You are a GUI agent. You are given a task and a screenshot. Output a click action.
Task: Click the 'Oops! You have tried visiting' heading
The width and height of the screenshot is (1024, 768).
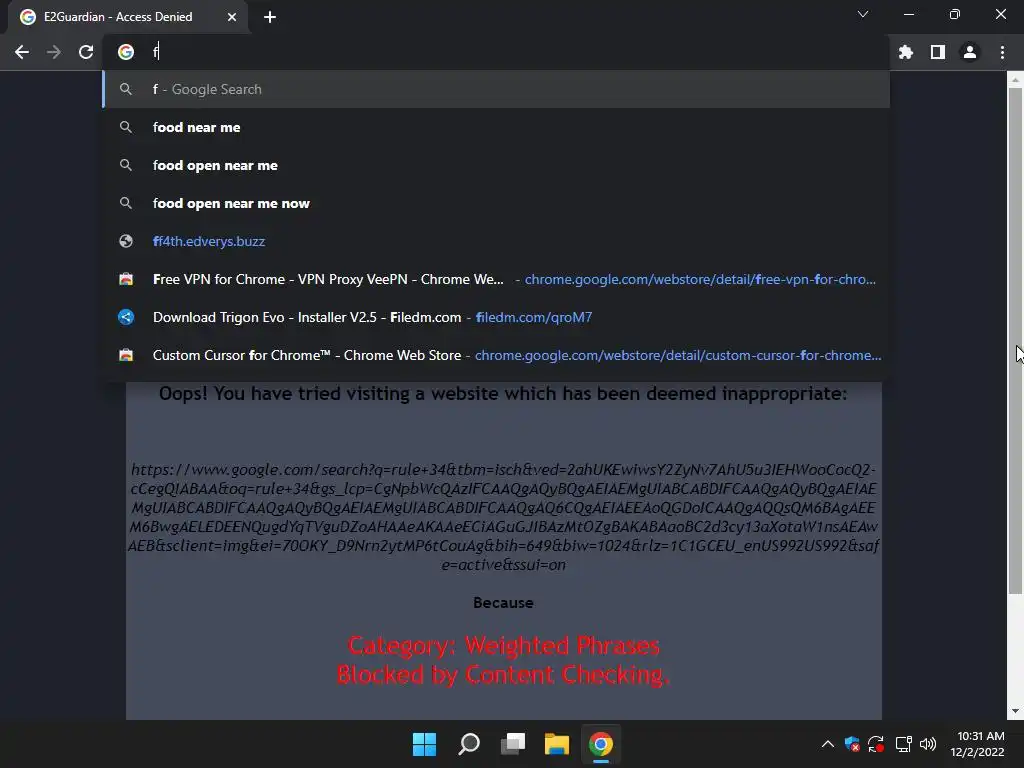click(x=503, y=394)
